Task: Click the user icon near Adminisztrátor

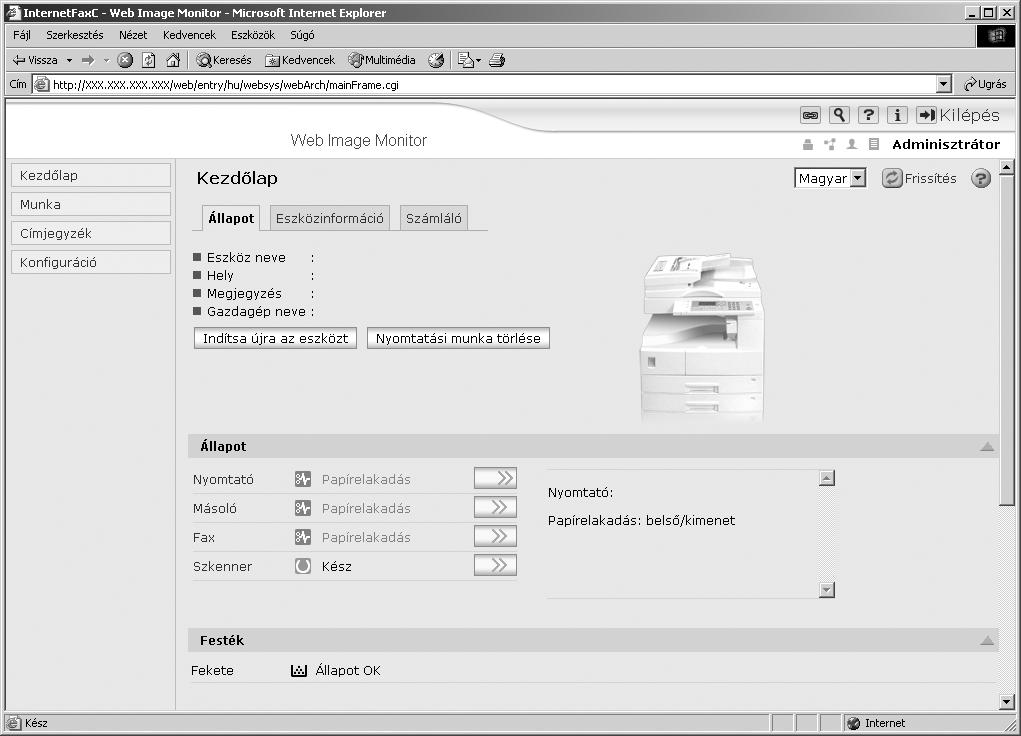Action: (x=851, y=144)
